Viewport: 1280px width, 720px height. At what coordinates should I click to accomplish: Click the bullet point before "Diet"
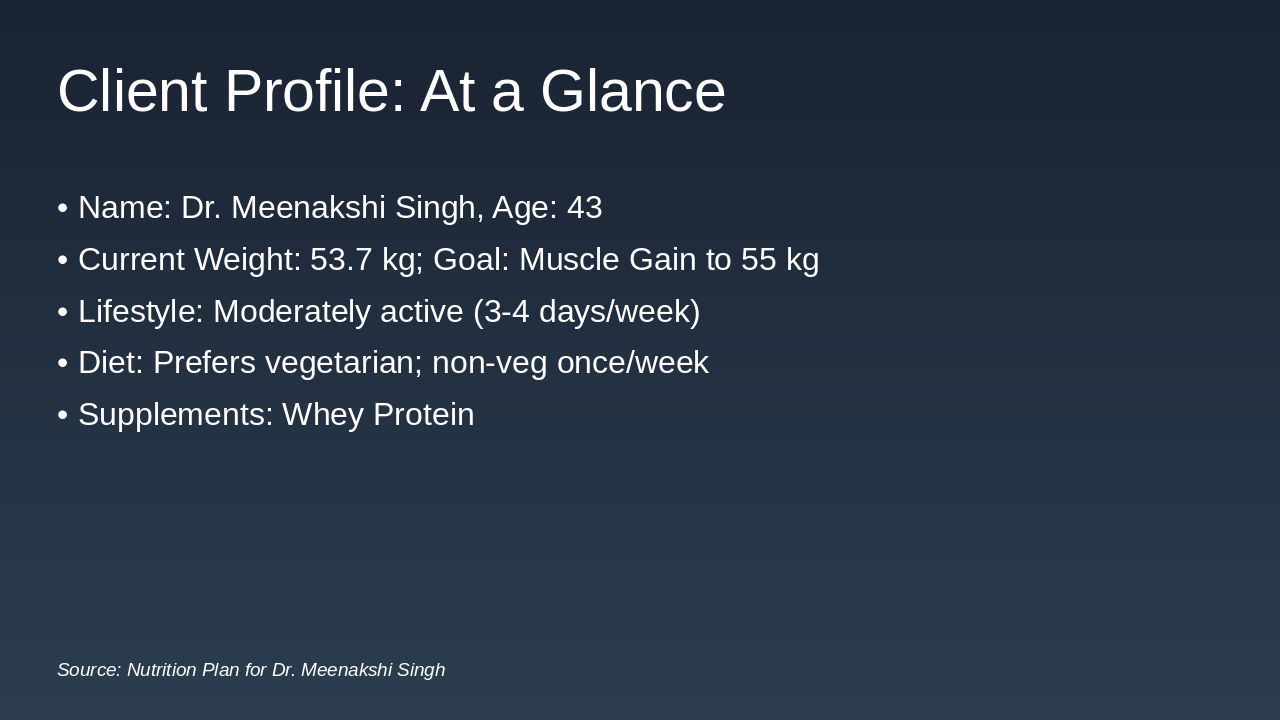point(63,363)
